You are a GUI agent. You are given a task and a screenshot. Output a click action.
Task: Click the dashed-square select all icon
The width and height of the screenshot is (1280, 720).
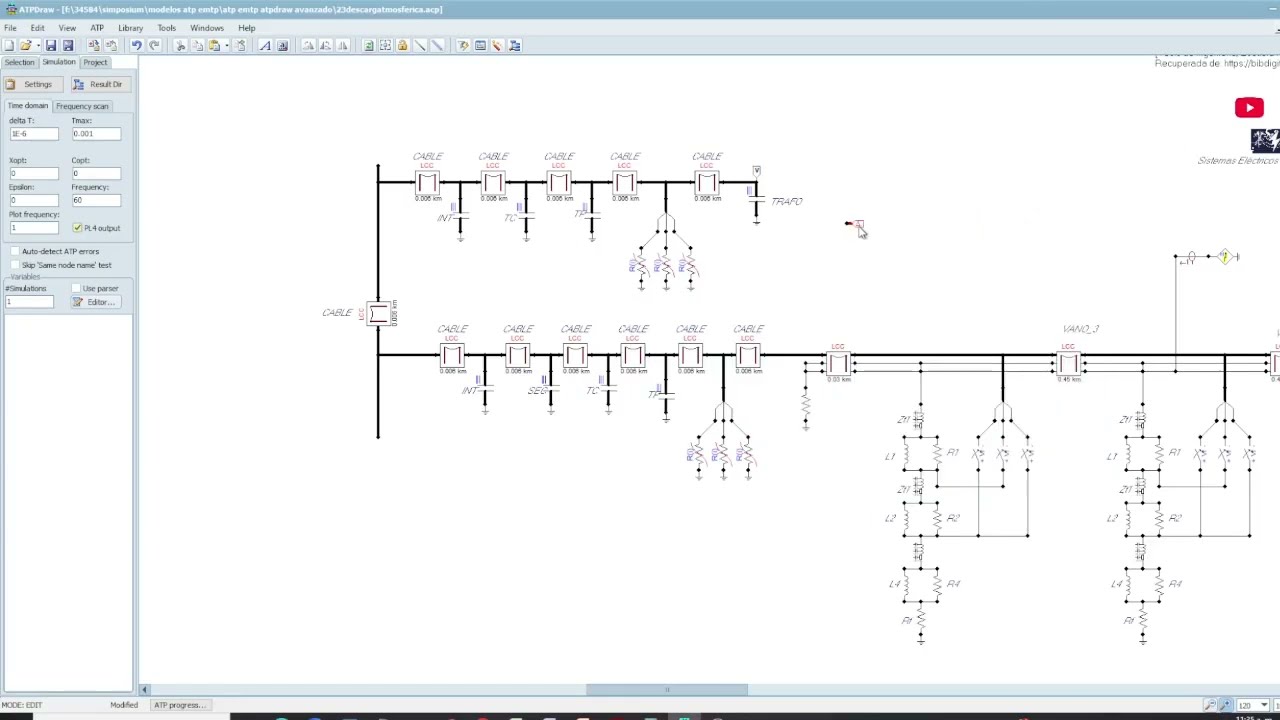tap(385, 45)
